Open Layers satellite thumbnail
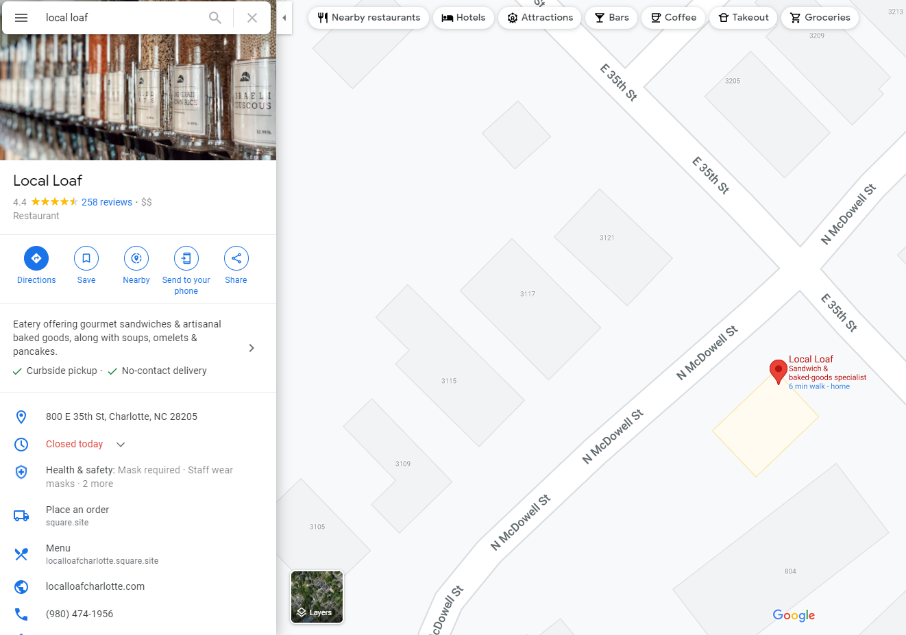906x635 pixels. tap(317, 597)
